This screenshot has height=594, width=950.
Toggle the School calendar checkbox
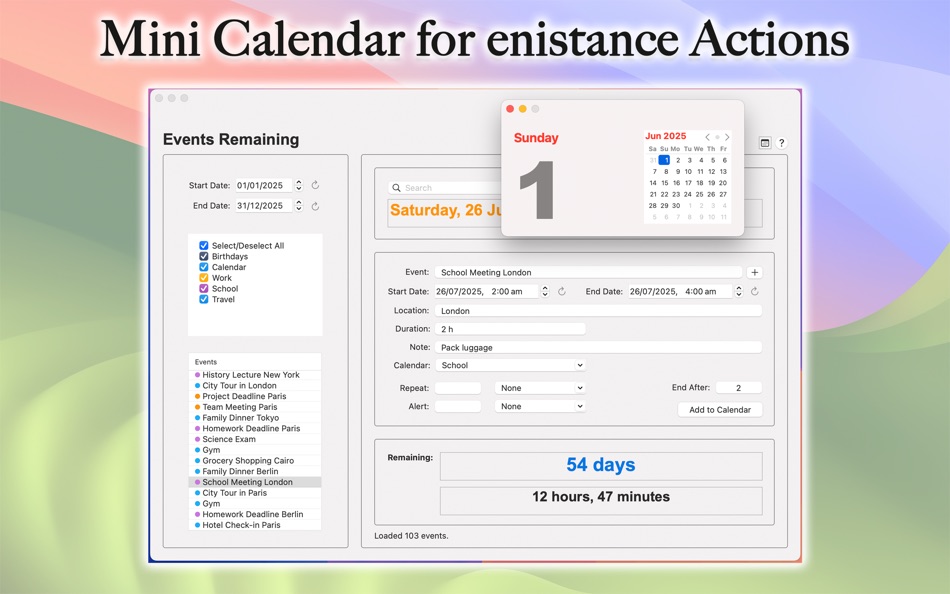204,289
